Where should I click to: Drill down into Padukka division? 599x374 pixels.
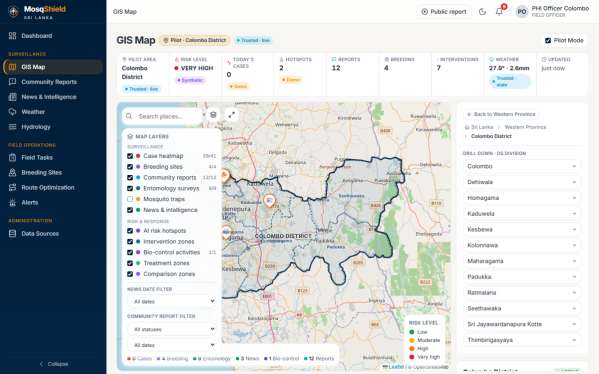click(x=521, y=277)
